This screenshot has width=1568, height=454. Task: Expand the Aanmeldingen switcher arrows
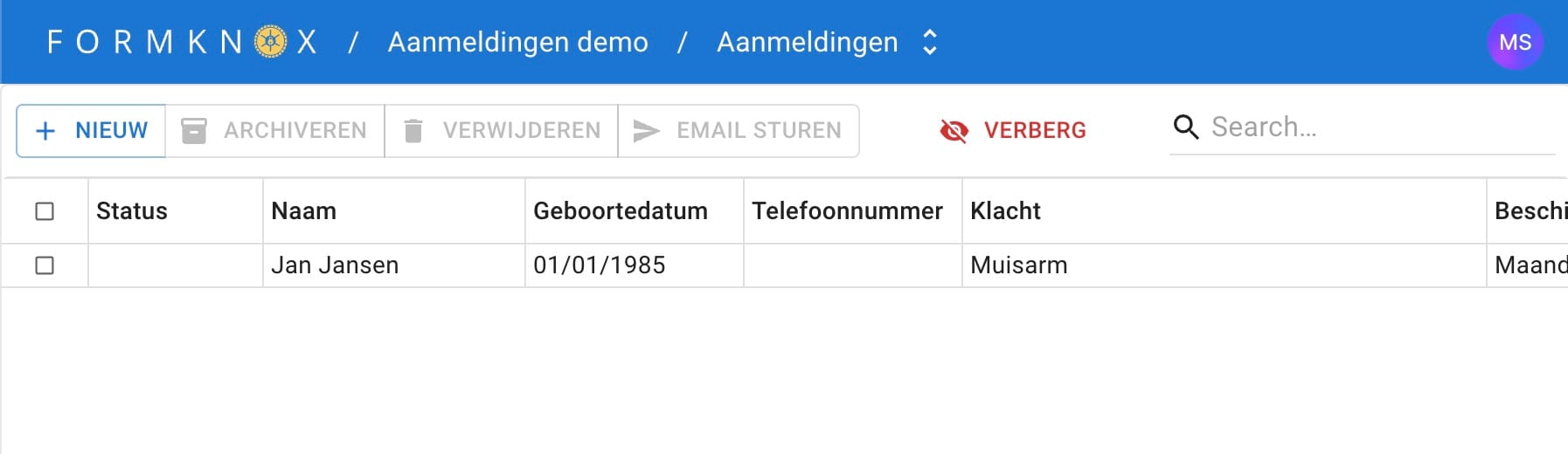click(930, 42)
